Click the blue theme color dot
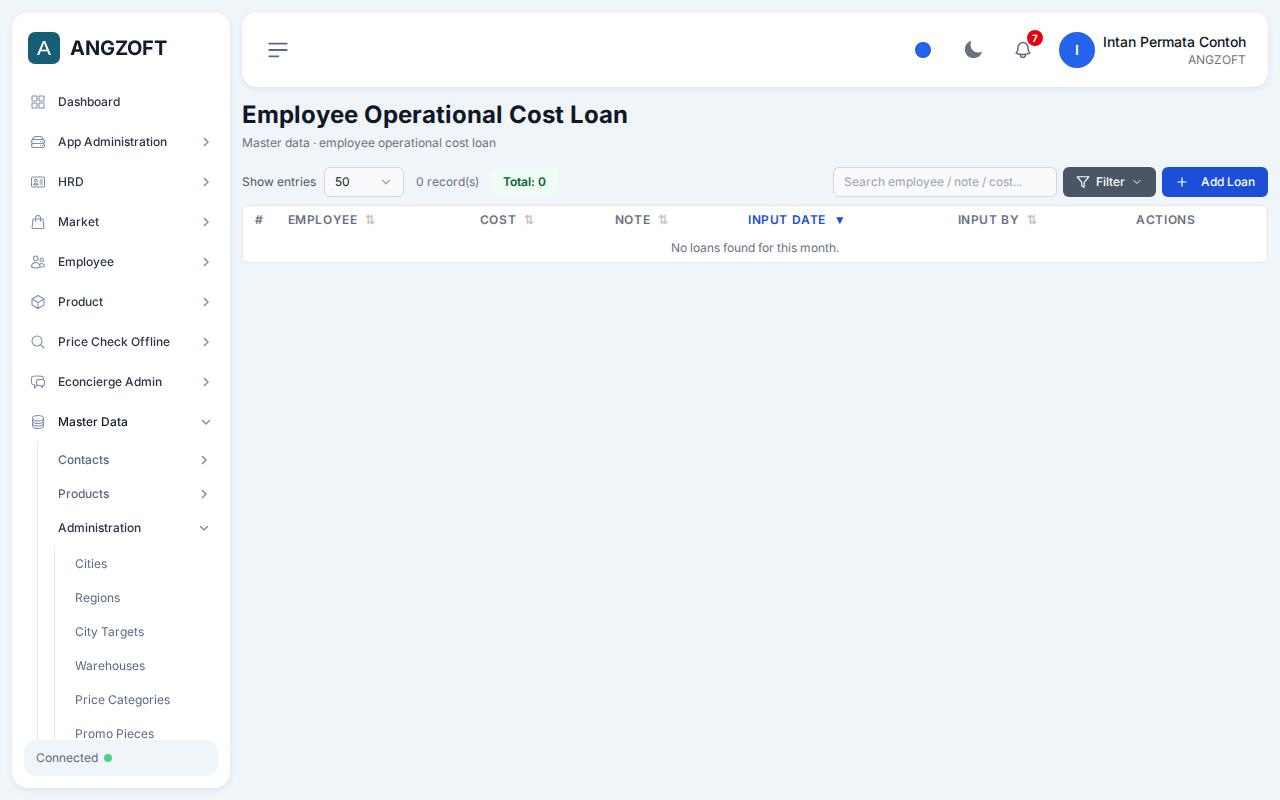The image size is (1280, 800). tap(923, 50)
